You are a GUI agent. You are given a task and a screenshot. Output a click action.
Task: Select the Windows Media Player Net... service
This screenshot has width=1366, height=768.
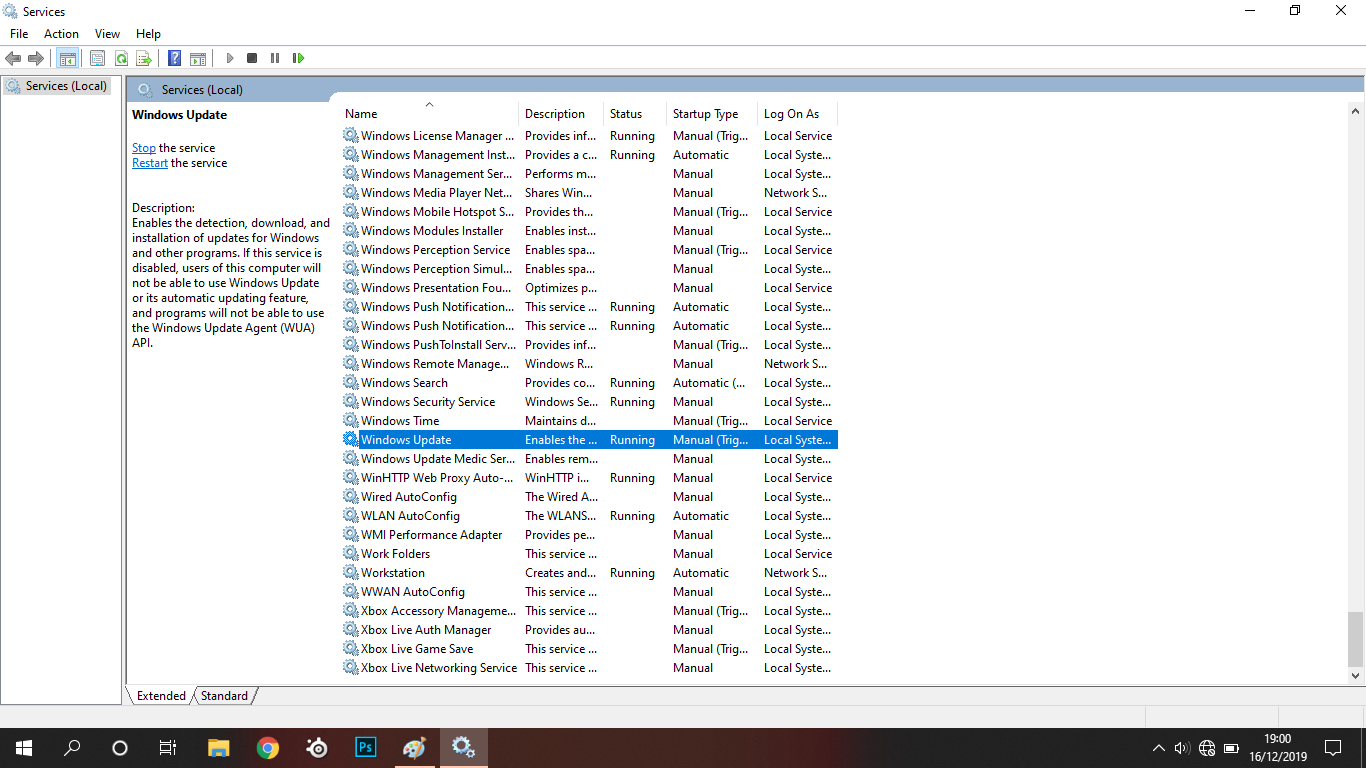pyautogui.click(x=589, y=193)
